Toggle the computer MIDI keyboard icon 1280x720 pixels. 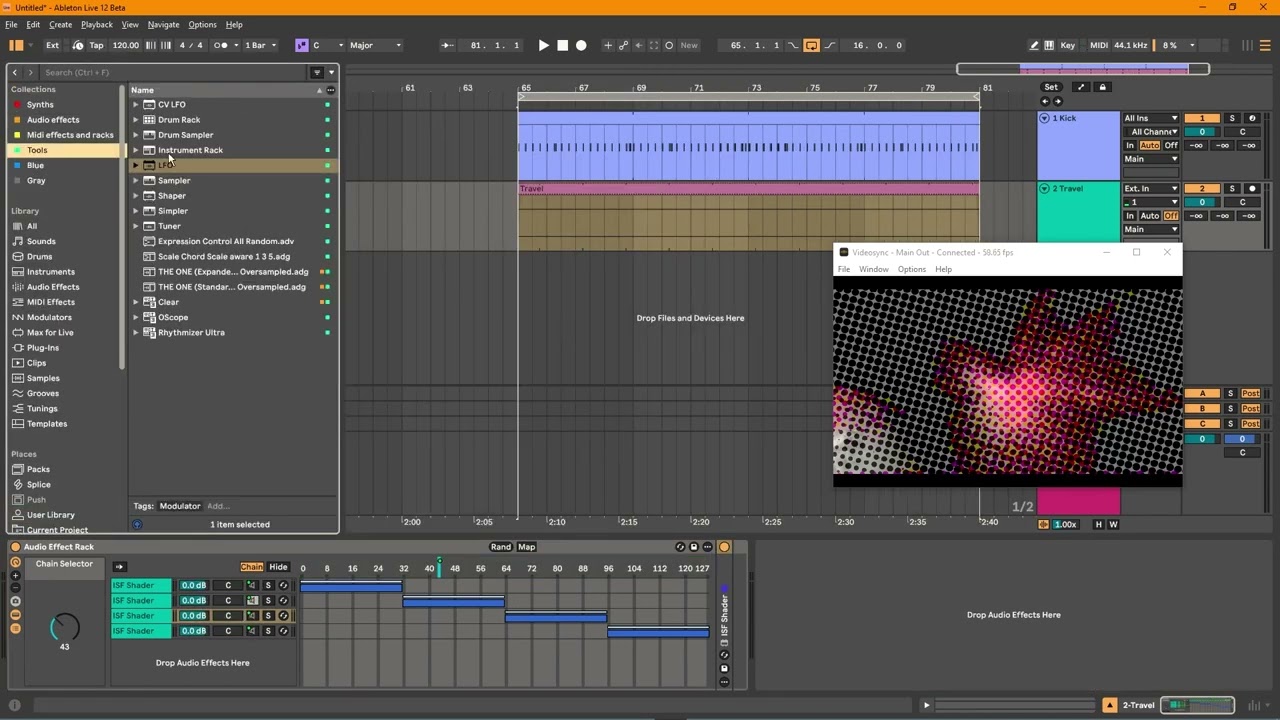(1049, 45)
